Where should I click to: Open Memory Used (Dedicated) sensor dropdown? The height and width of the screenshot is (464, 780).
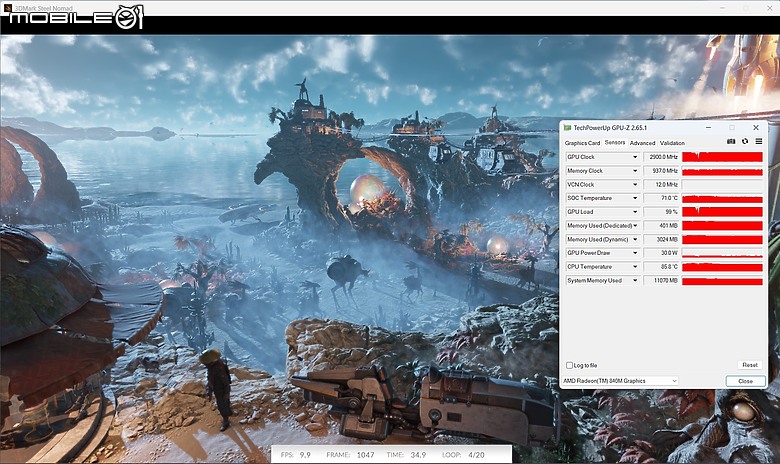coord(635,226)
